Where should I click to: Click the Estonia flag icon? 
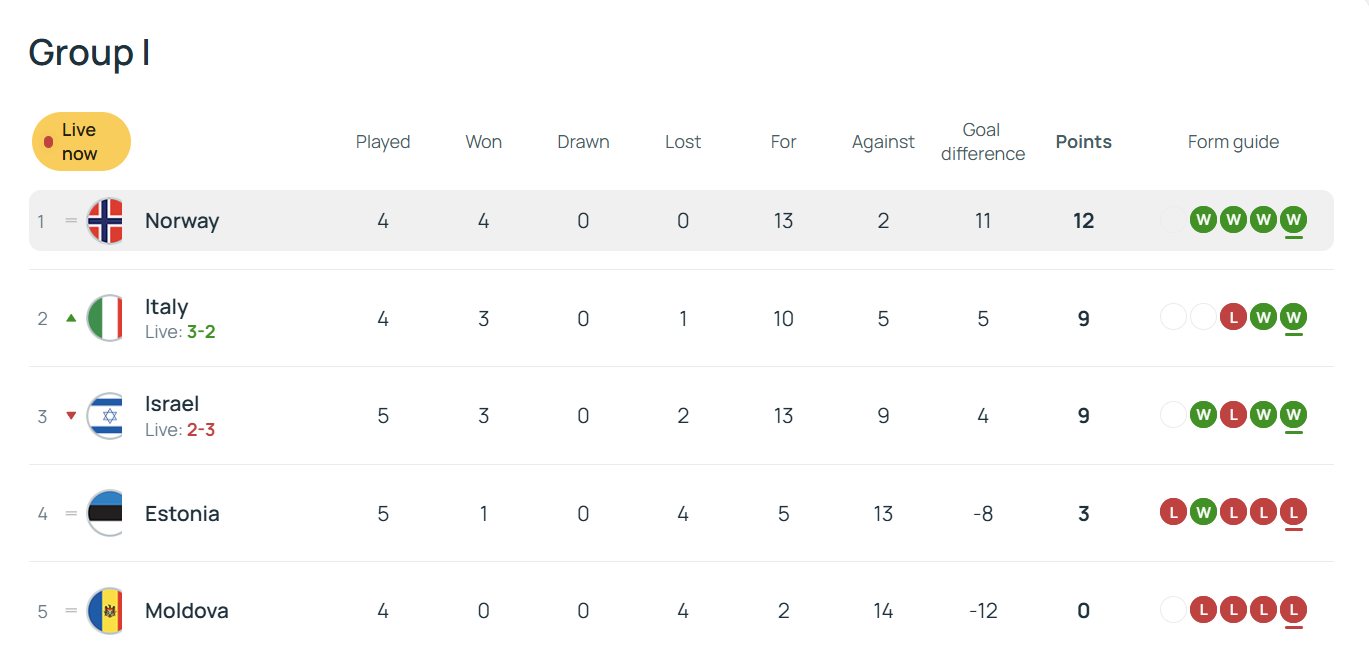pos(105,513)
